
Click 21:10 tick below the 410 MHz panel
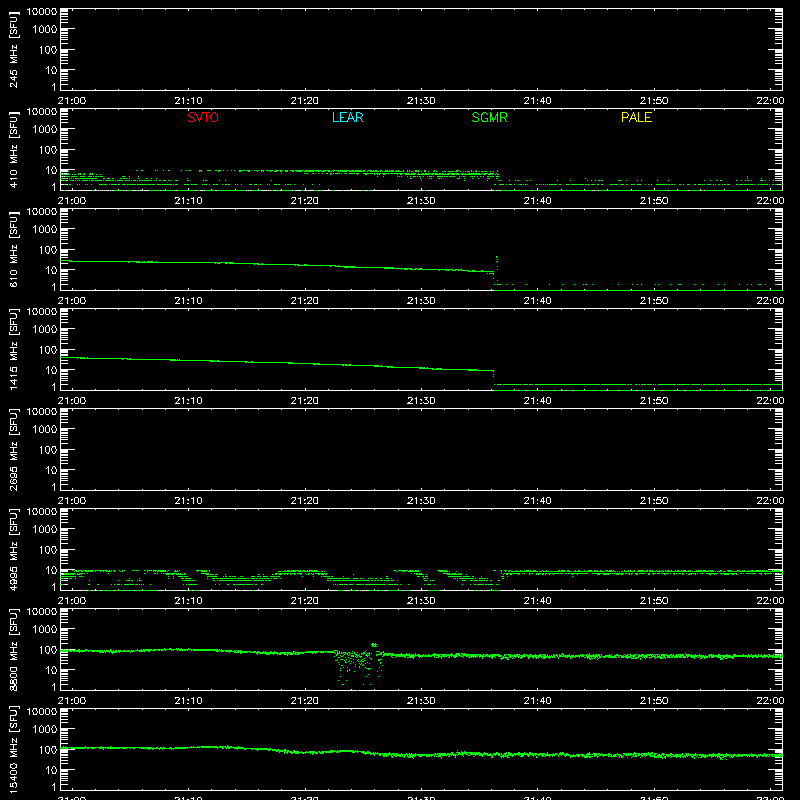pos(188,201)
